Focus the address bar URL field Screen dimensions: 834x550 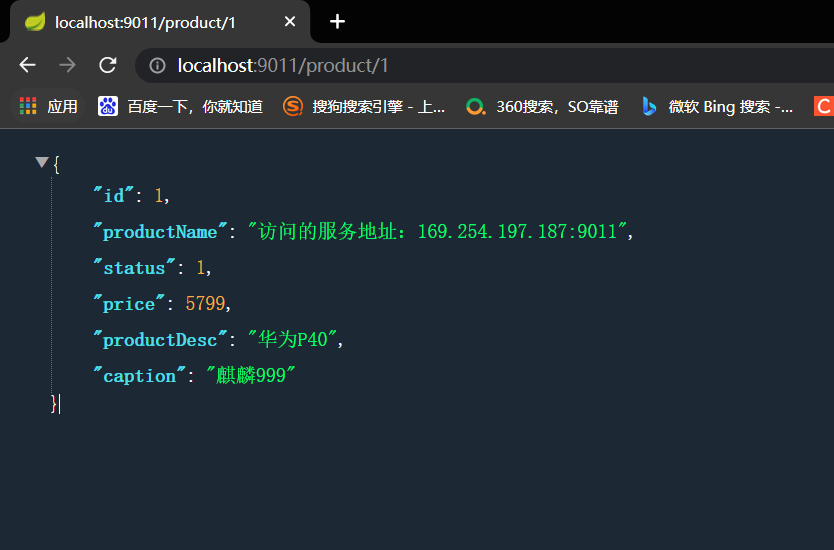[484, 65]
